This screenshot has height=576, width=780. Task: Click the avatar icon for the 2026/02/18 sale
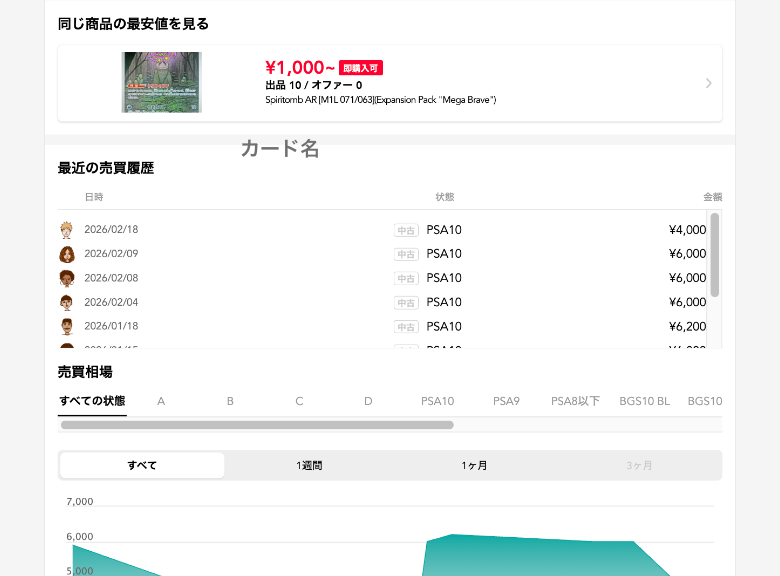pyautogui.click(x=67, y=230)
